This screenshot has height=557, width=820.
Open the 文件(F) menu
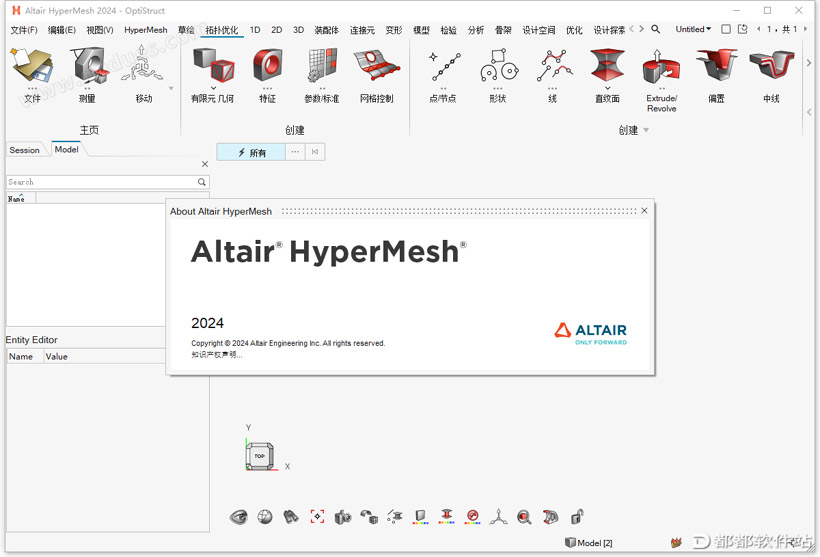click(x=24, y=30)
